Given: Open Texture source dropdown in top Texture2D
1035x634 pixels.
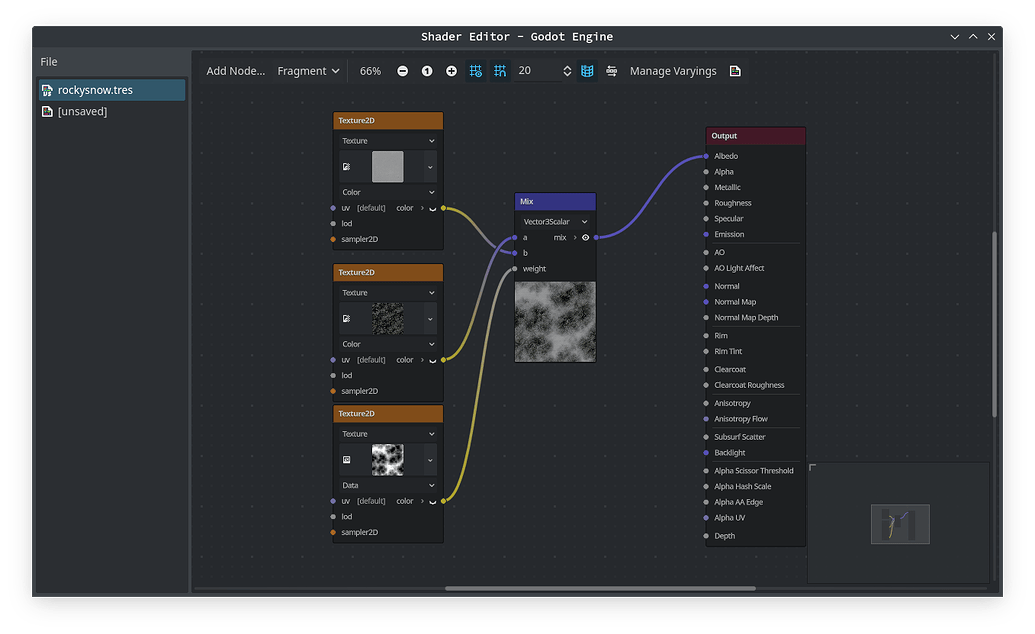Looking at the screenshot, I should pos(388,141).
